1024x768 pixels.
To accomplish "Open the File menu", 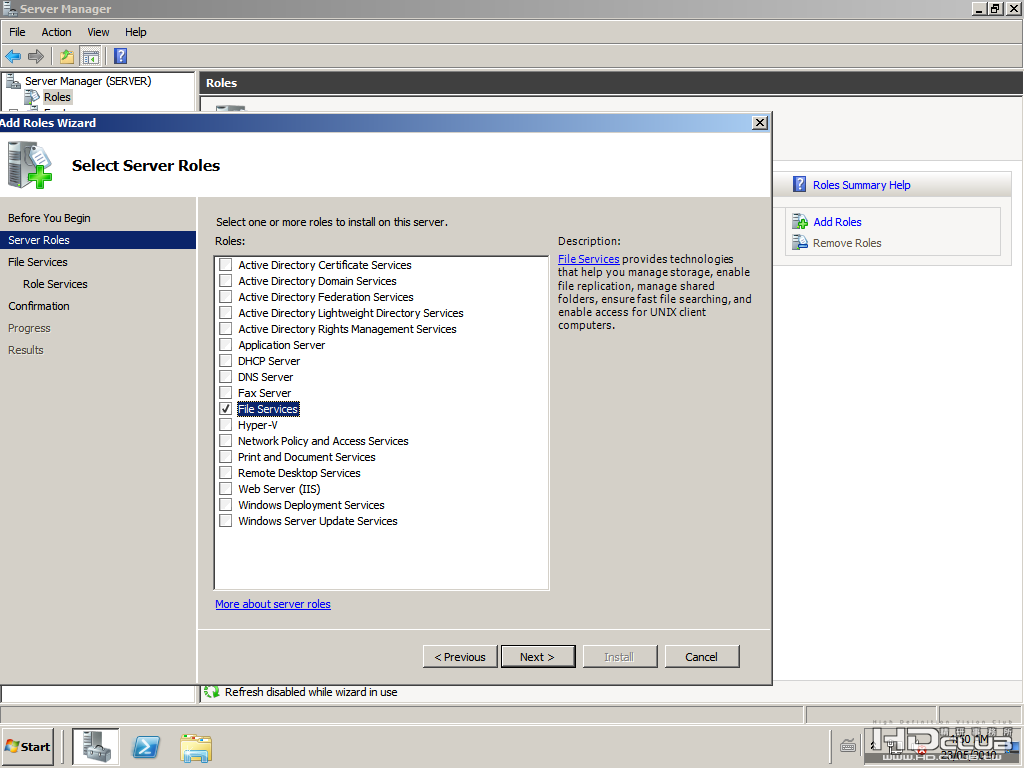I will 17,32.
